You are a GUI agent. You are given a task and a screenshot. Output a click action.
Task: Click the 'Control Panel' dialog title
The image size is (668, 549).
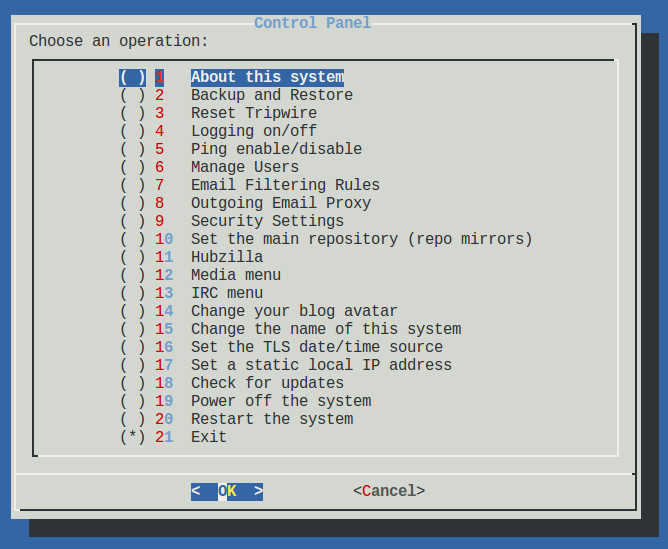[x=312, y=23]
